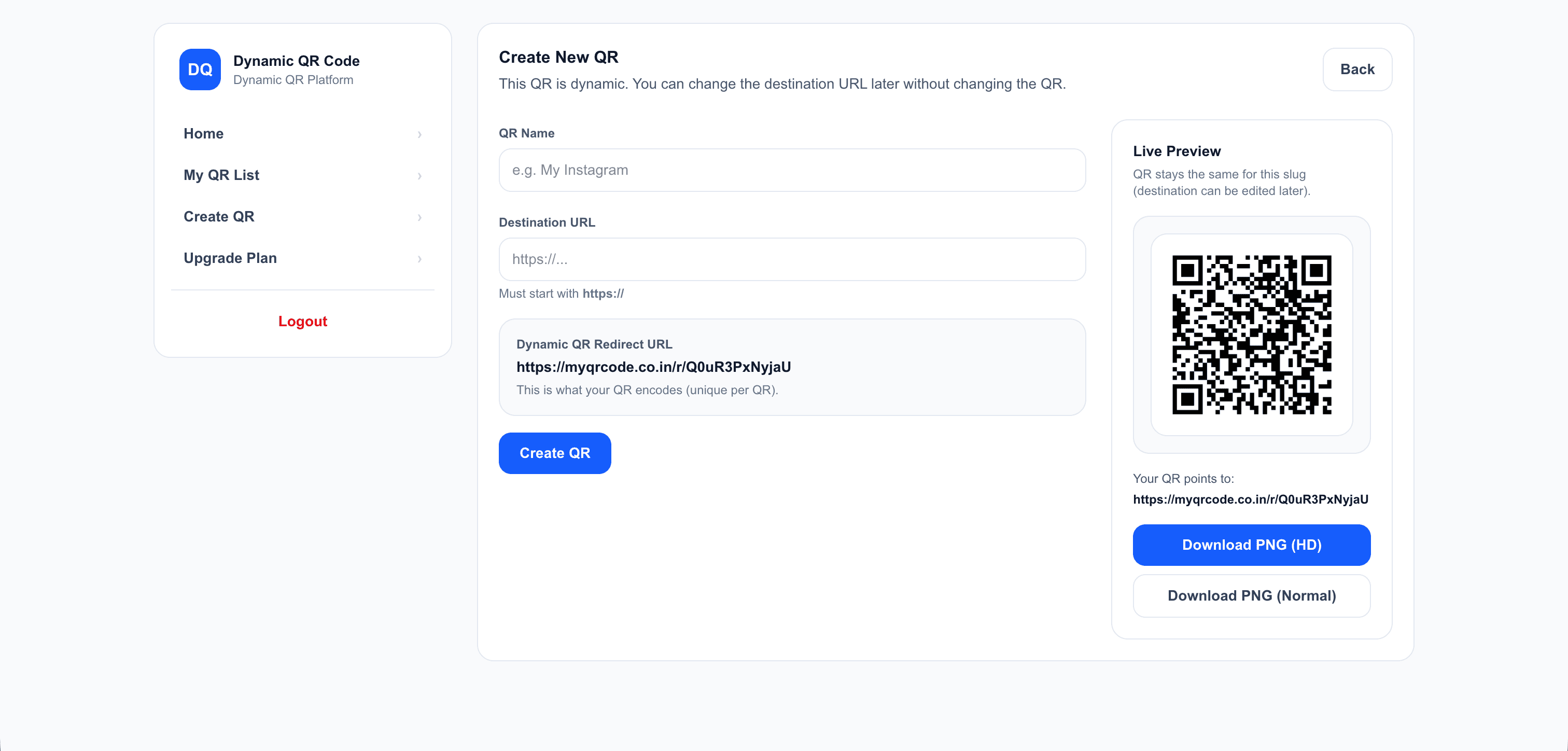Click the Logout link
Image resolution: width=1568 pixels, height=751 pixels.
pos(302,321)
